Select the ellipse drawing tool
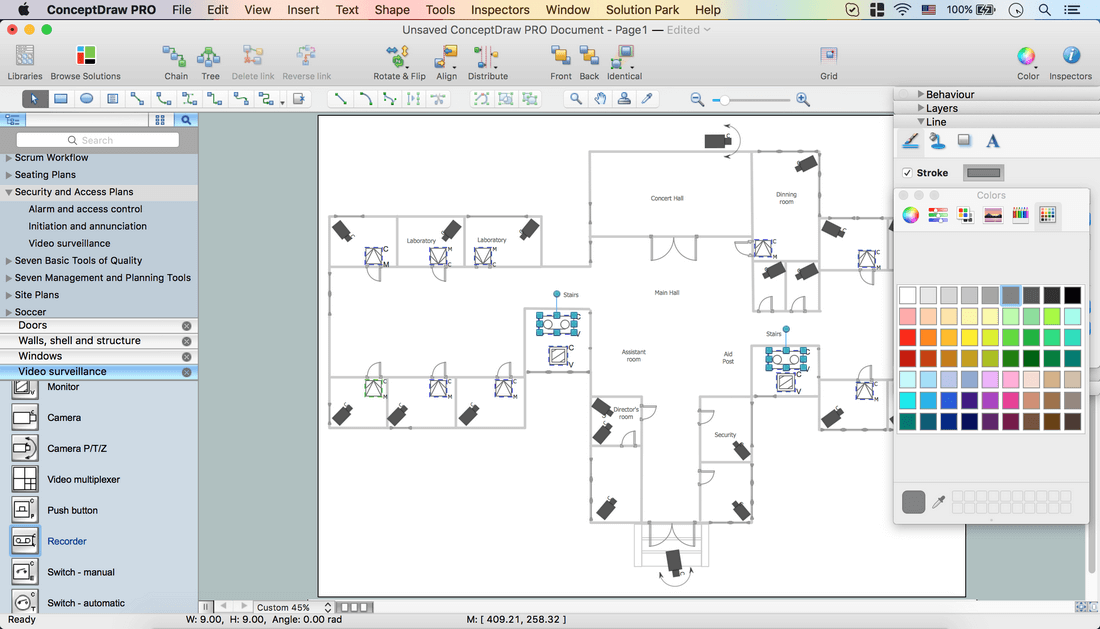 pyautogui.click(x=87, y=98)
